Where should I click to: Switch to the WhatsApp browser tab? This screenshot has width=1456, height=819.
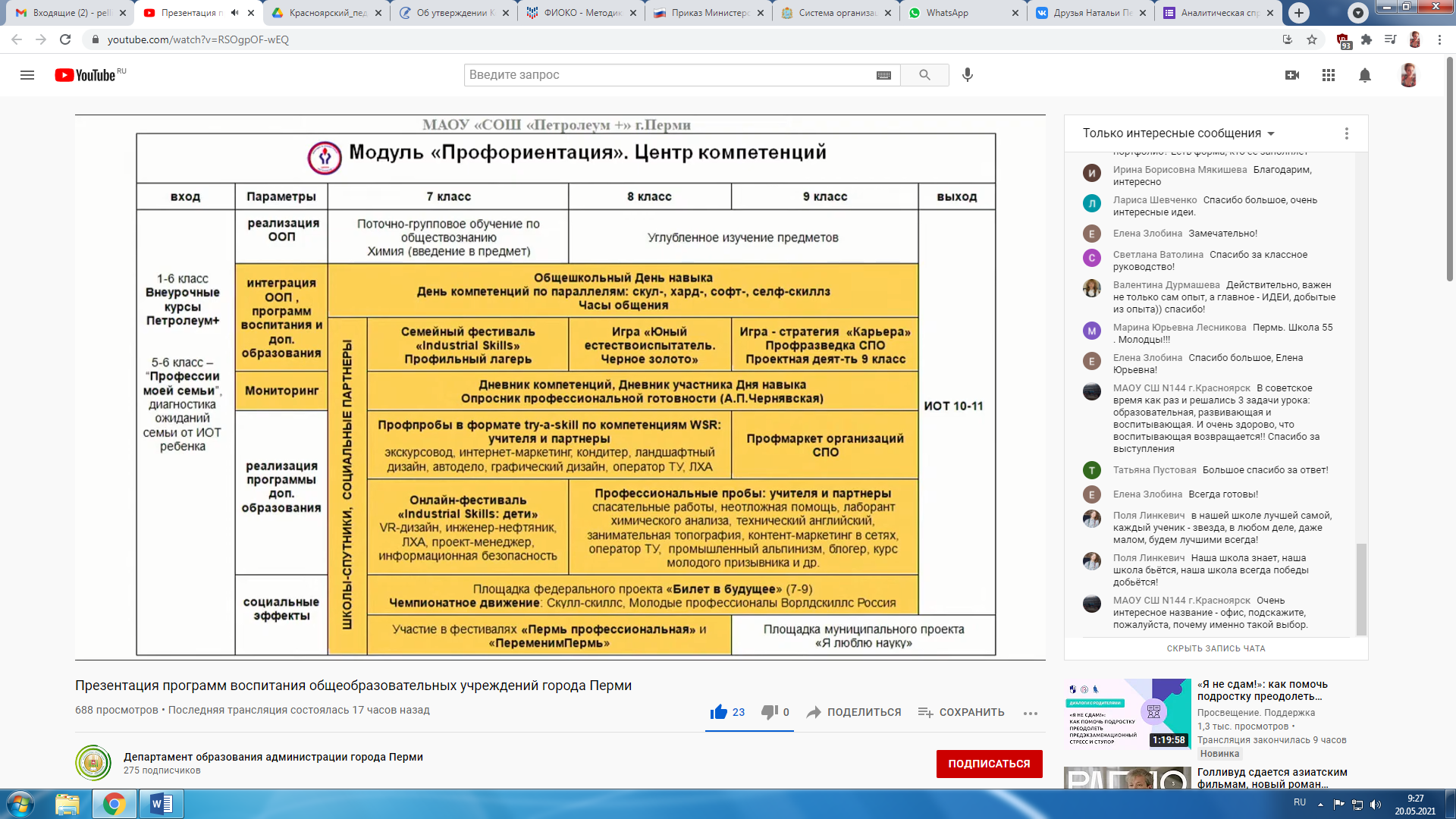coord(947,13)
